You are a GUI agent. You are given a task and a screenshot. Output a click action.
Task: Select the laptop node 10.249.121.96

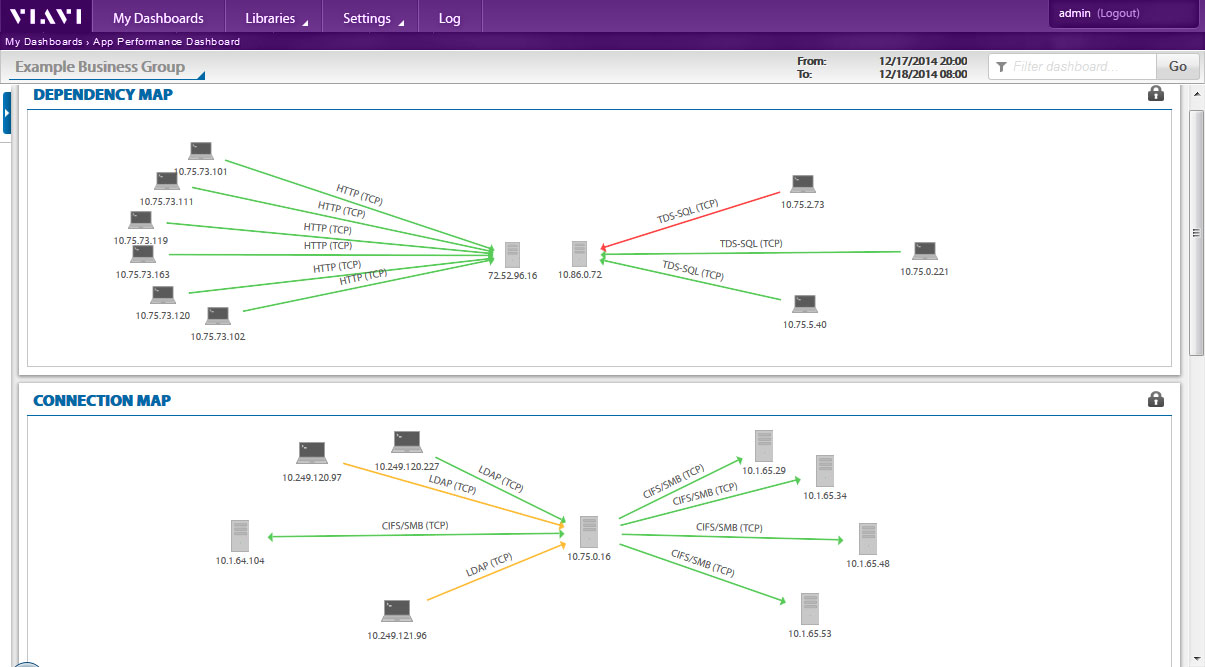point(397,611)
